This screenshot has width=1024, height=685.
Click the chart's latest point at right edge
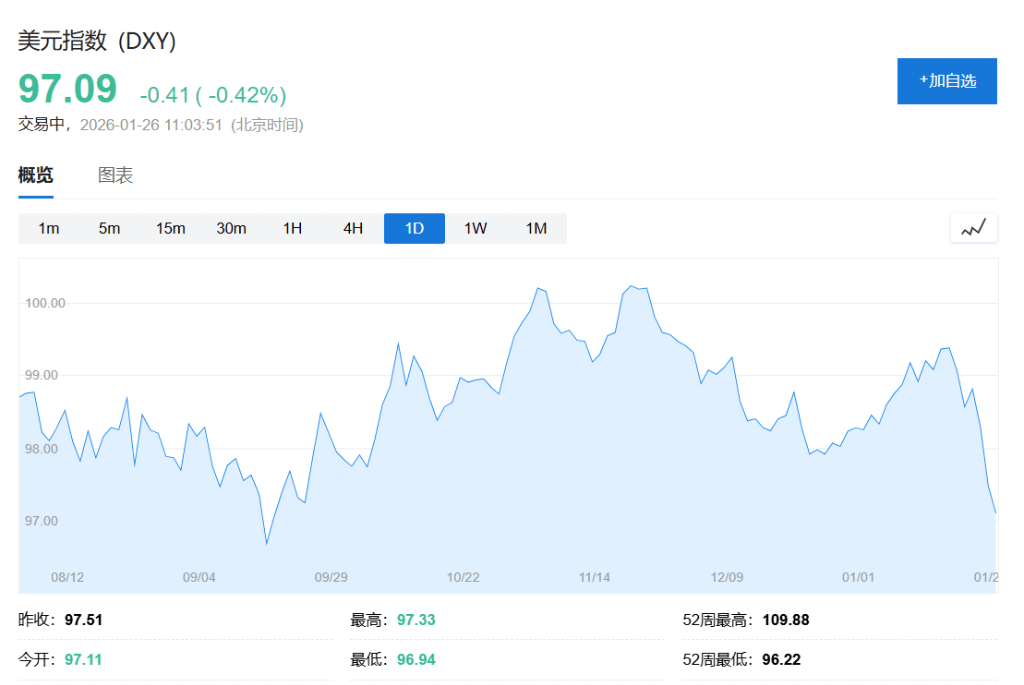tap(994, 512)
